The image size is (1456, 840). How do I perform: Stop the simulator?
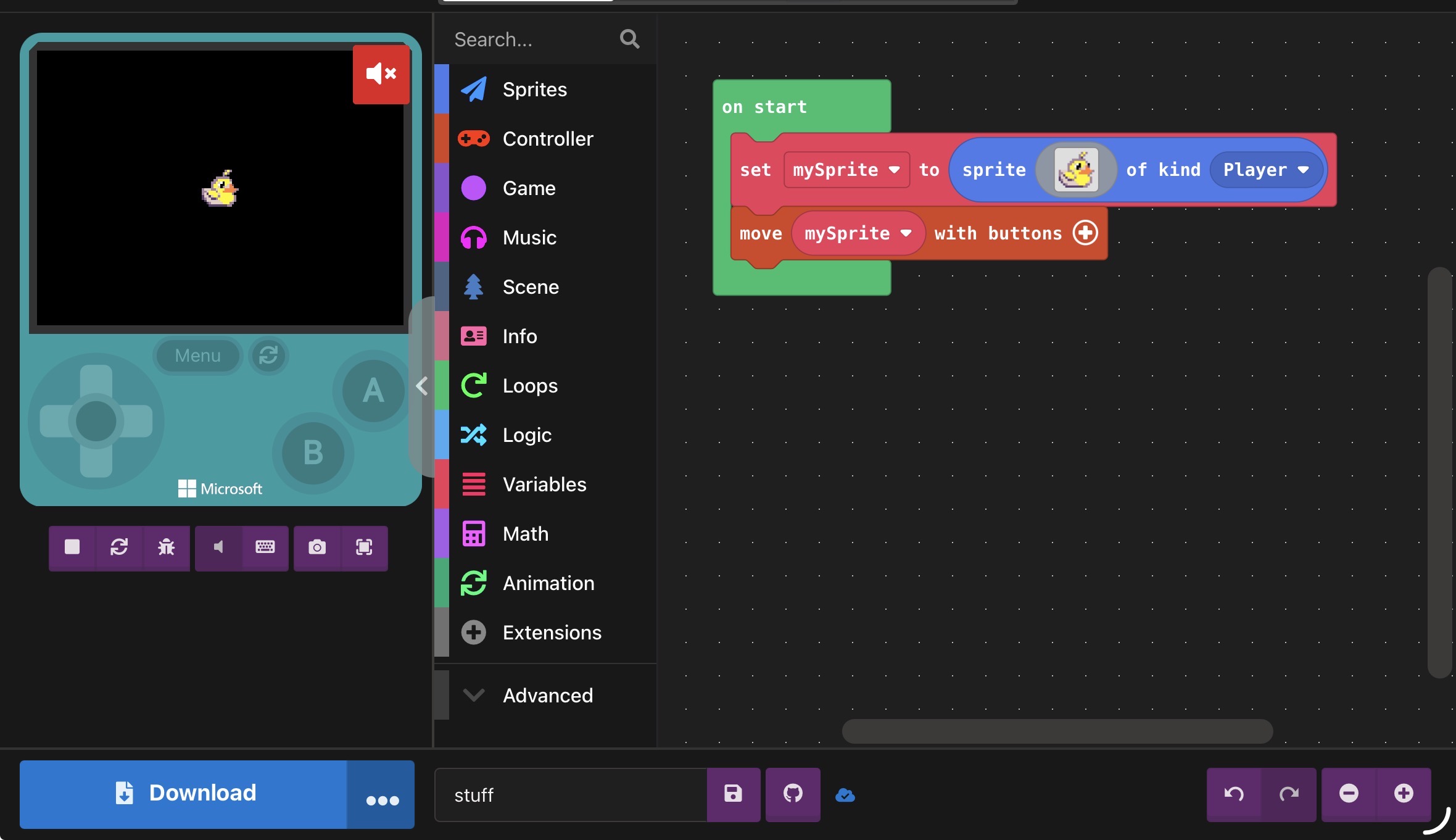(72, 547)
